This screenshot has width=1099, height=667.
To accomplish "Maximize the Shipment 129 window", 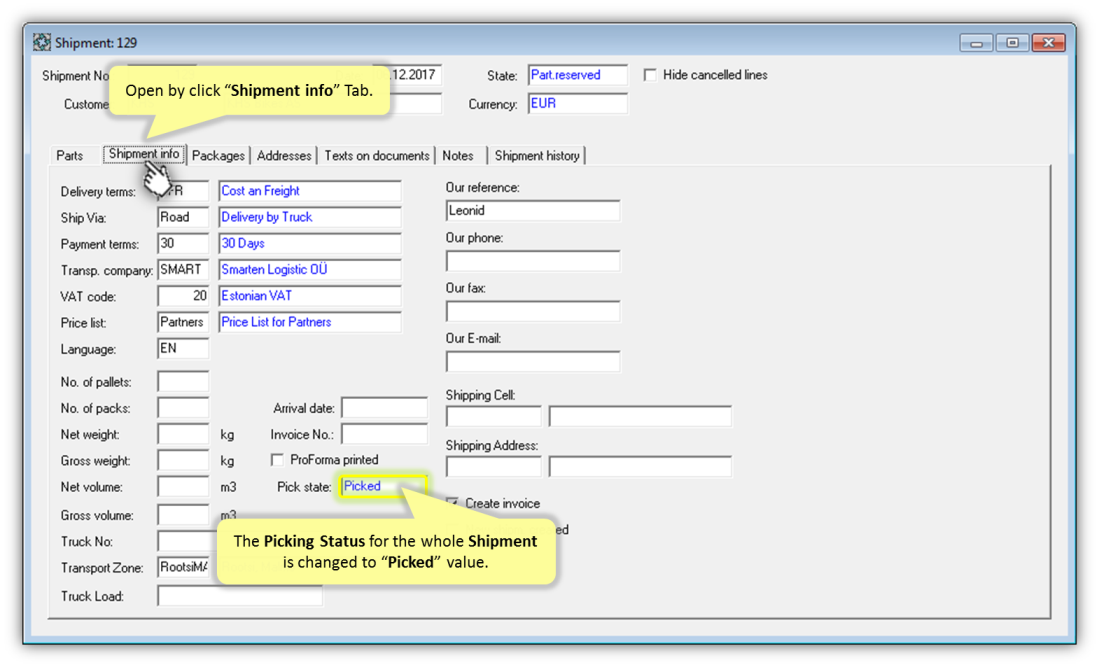I will coord(1012,43).
